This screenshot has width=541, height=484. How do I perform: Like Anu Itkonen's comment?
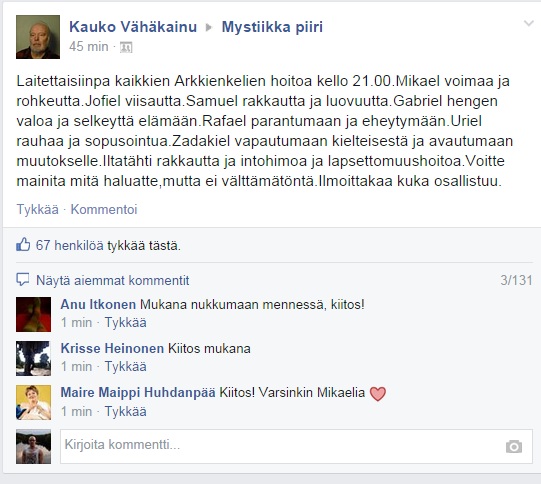coord(126,323)
